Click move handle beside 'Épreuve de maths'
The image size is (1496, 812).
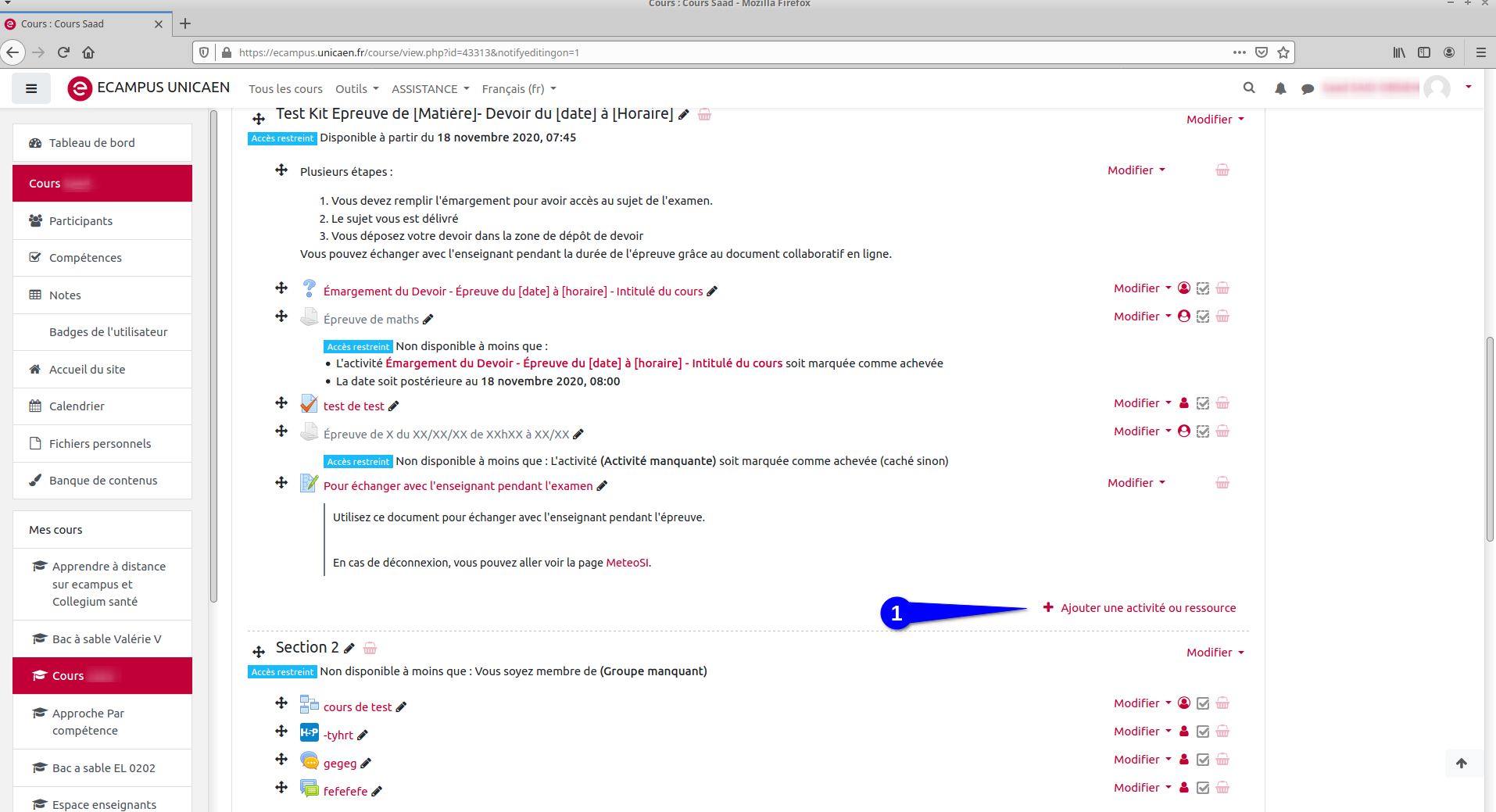281,317
